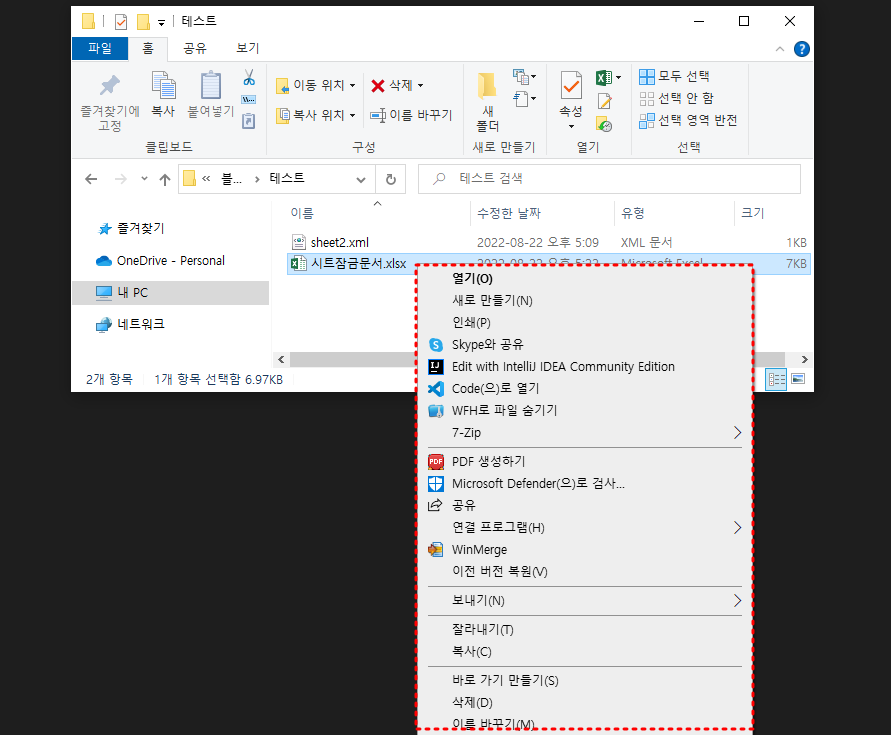This screenshot has width=891, height=735.
Task: Click 선택 안 함 button
Action: (676, 98)
